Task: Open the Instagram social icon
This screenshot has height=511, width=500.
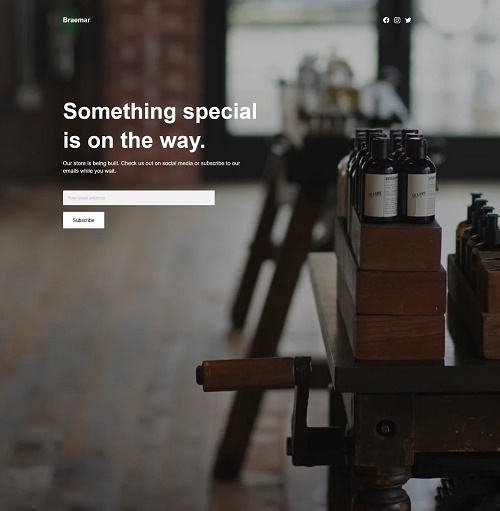Action: click(397, 20)
